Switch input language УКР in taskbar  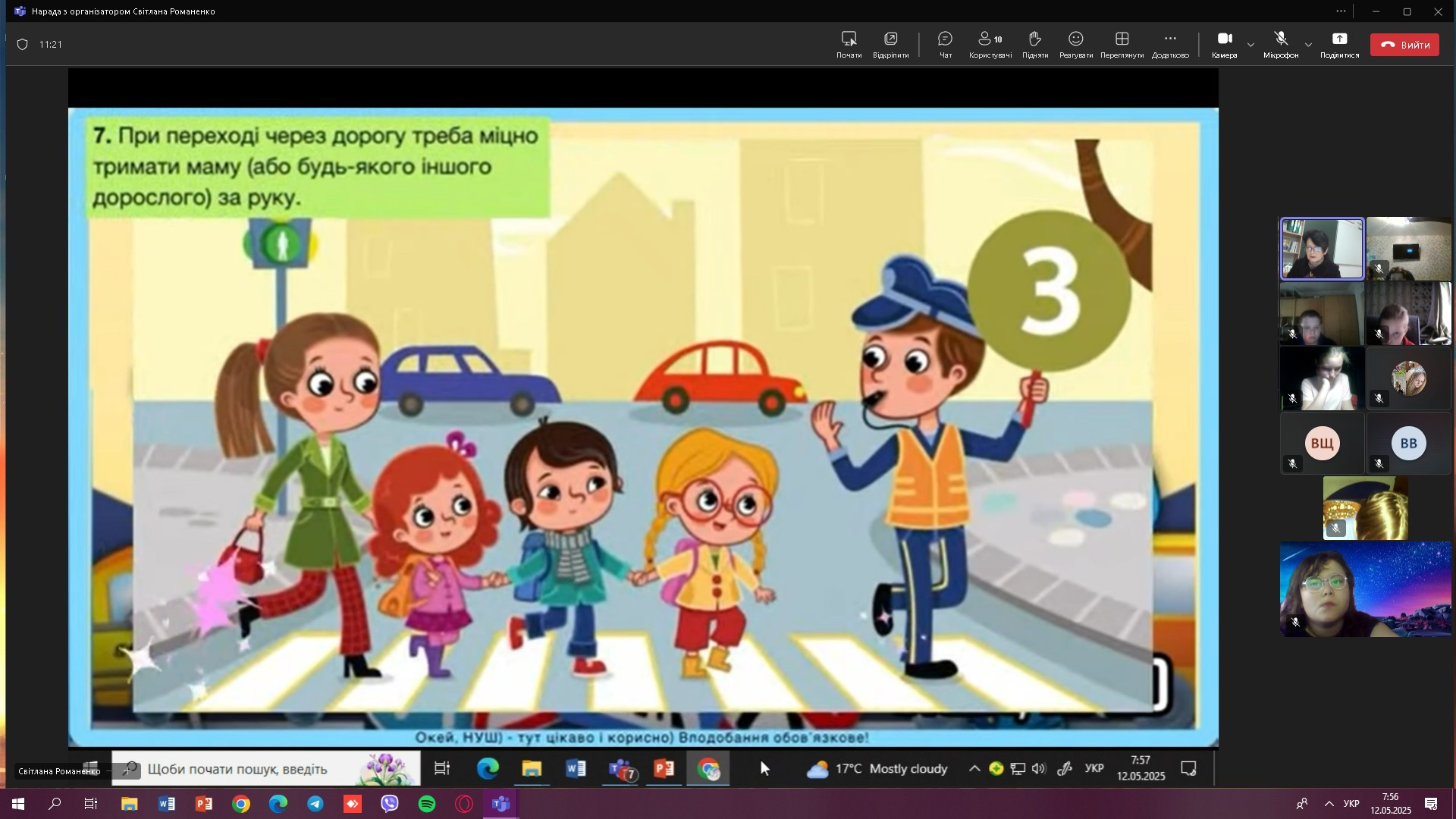tap(1351, 804)
